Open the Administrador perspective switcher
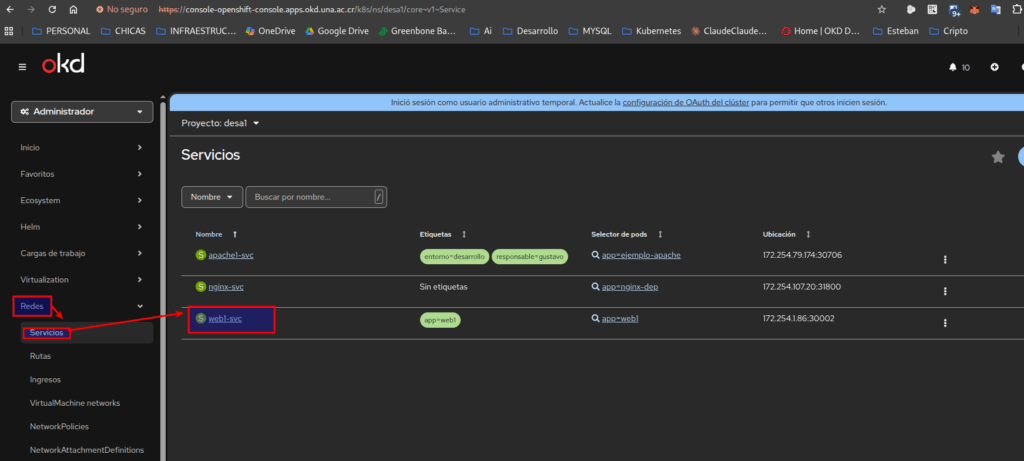Screen dimensions: 1024x461 click(82, 112)
